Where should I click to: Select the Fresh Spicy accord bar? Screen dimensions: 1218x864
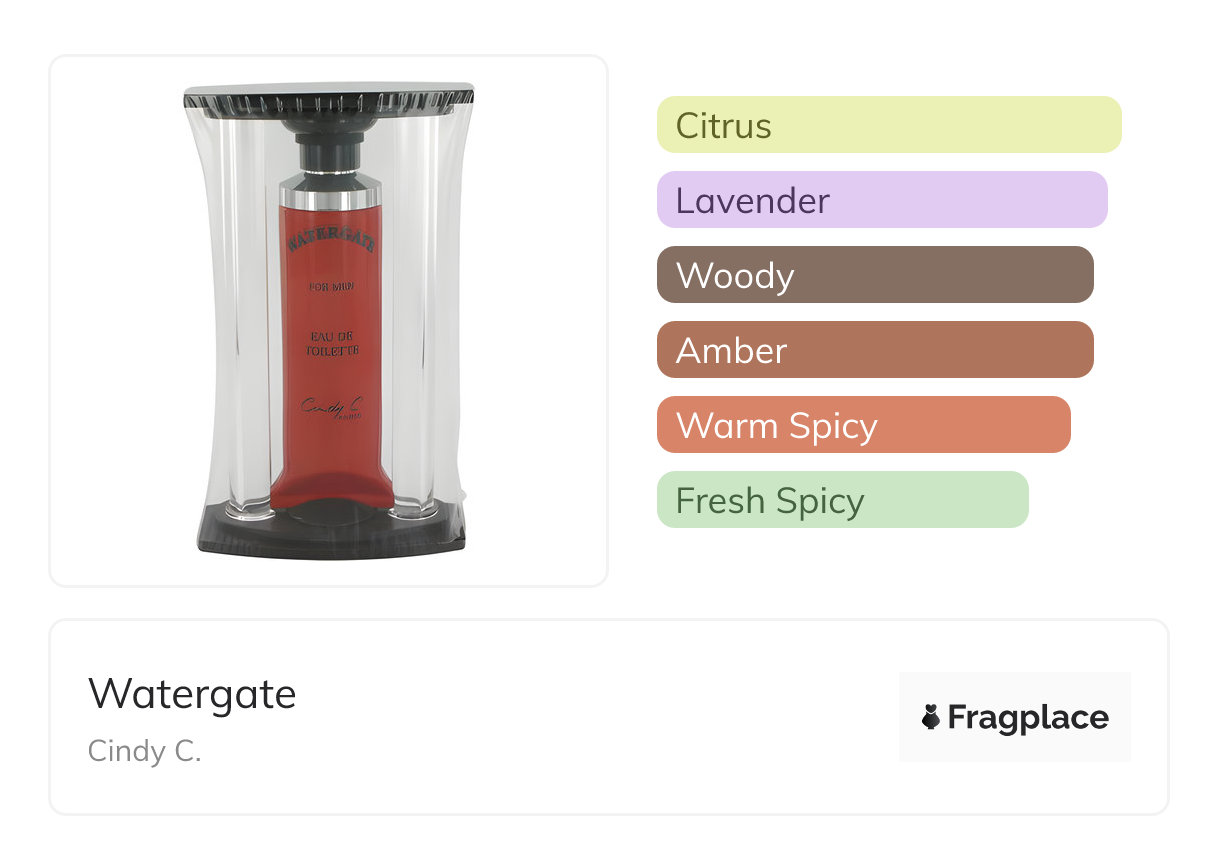coord(842,500)
